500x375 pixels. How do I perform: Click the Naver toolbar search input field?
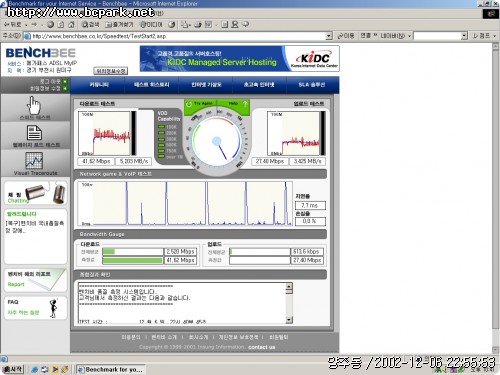437,36
